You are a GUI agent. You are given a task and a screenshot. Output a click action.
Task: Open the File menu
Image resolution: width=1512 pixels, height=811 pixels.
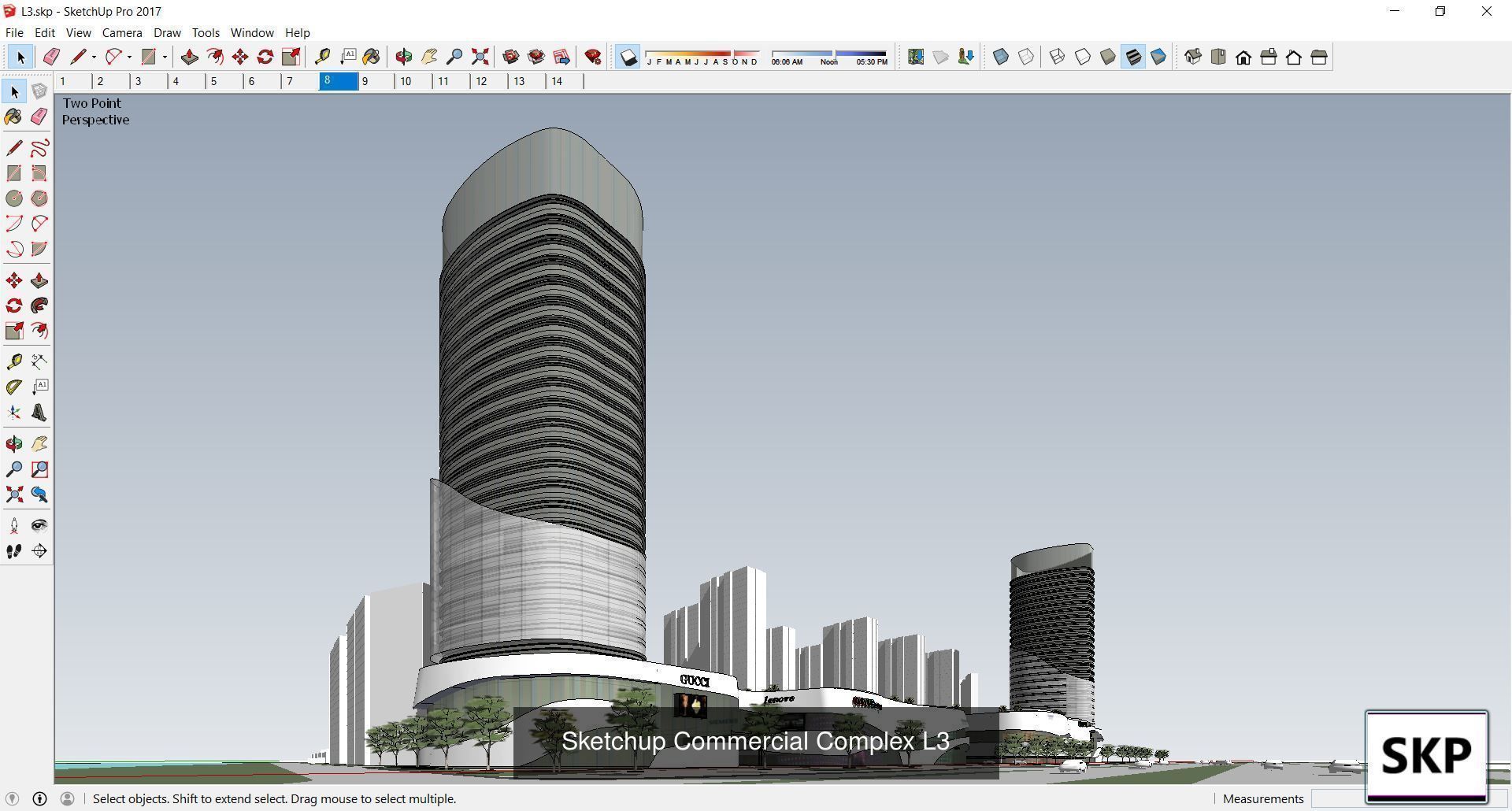14,32
